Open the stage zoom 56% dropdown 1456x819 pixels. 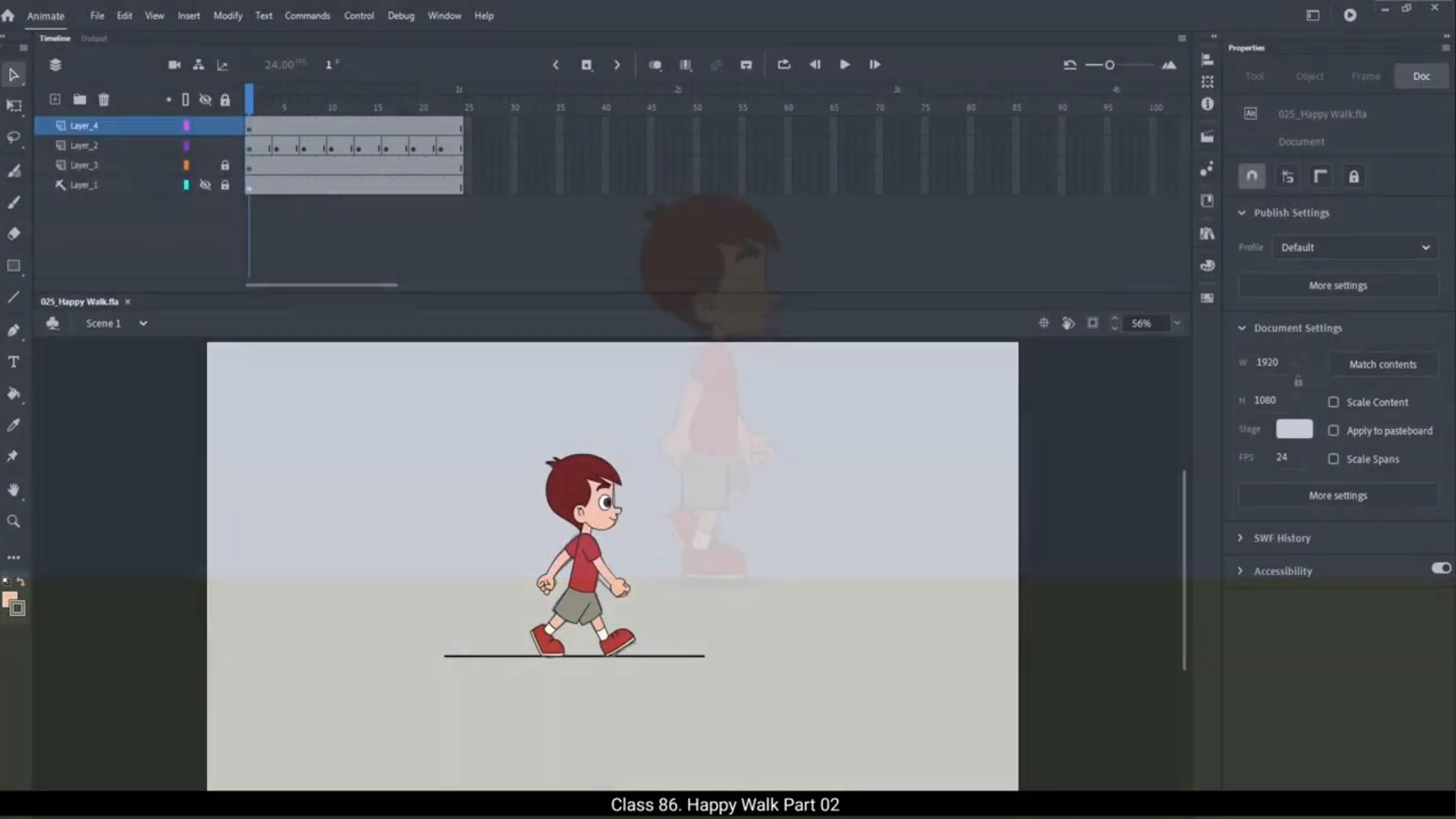(x=1177, y=323)
